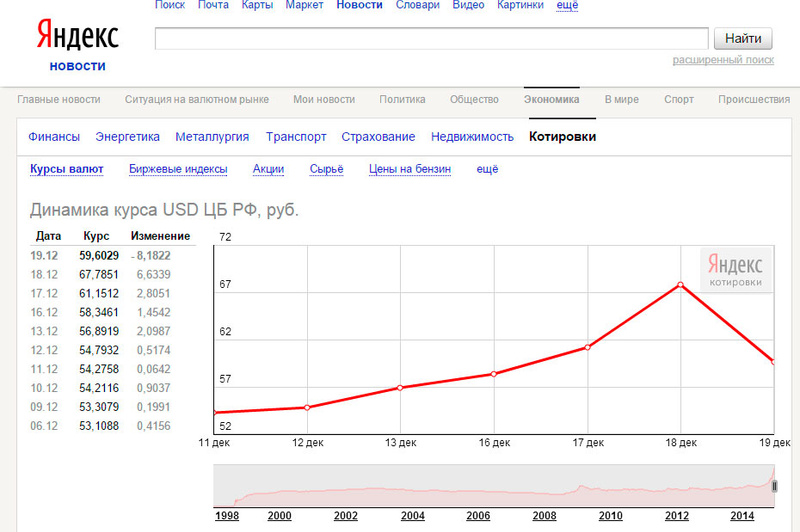This screenshot has height=532, width=800.
Task: Expand 'ещё' in quotes categories row
Action: point(487,169)
